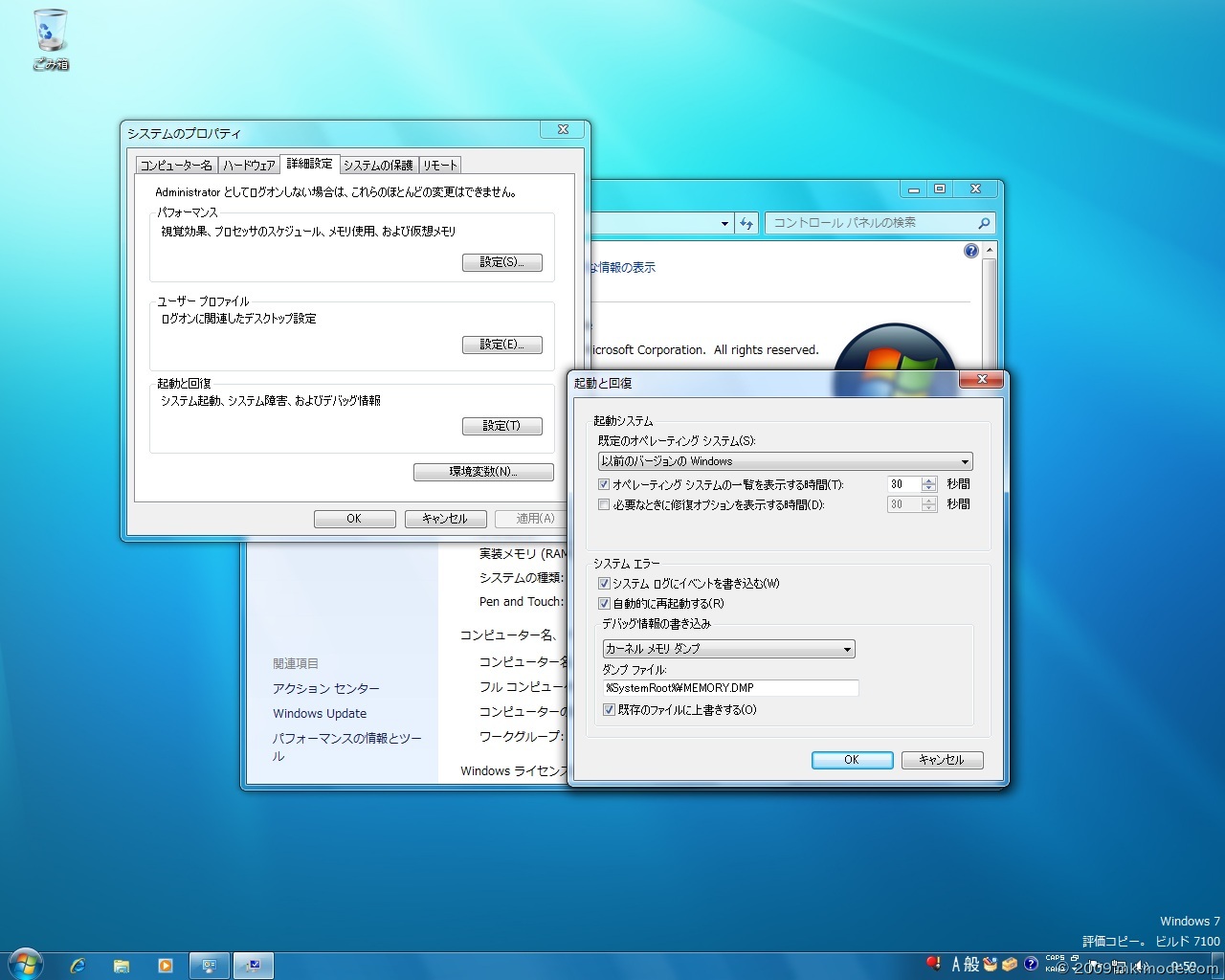This screenshot has width=1225, height=980.
Task: Select the 'システムの保護' tab
Action: tap(378, 165)
